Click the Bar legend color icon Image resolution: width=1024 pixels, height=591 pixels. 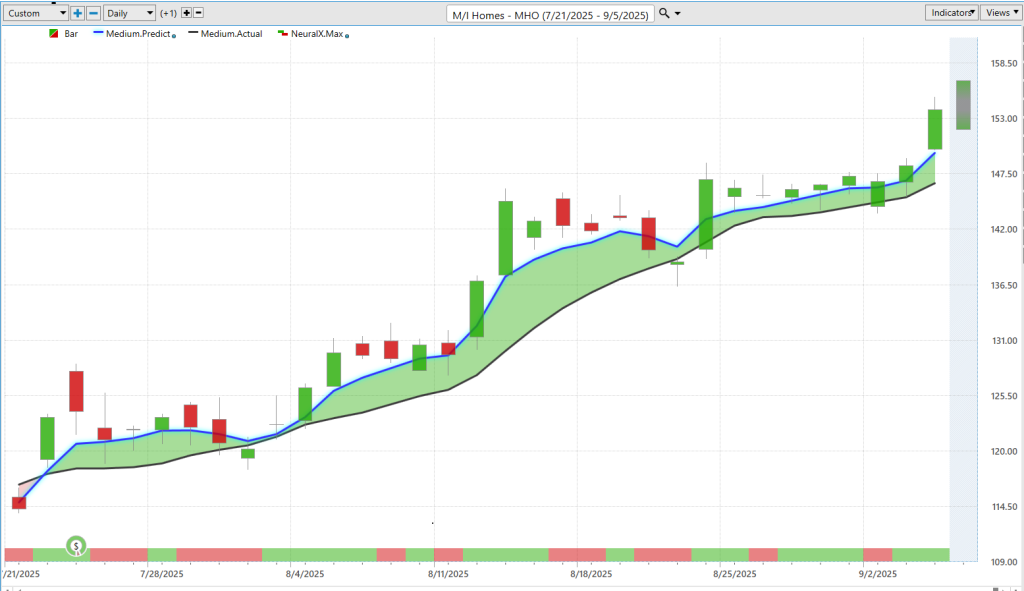[54, 33]
